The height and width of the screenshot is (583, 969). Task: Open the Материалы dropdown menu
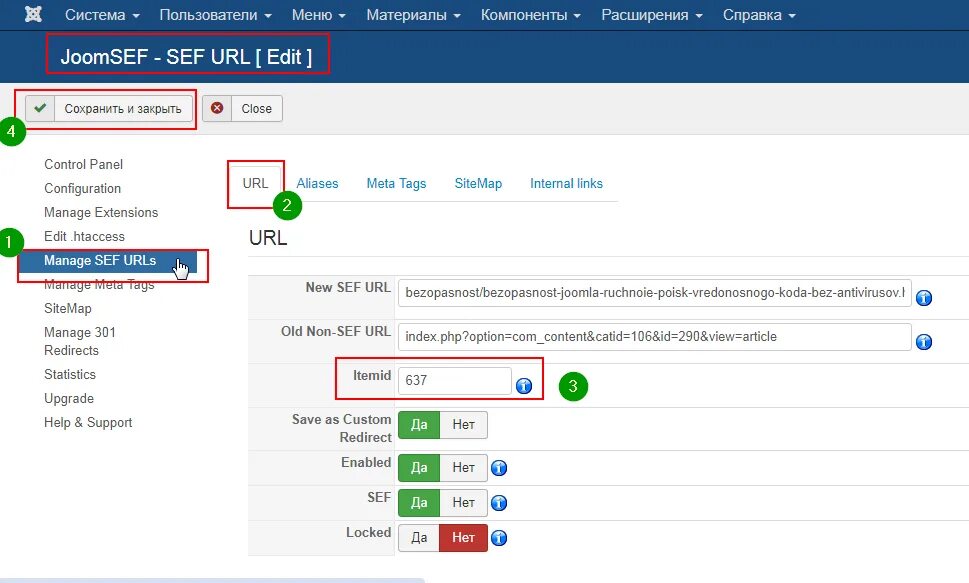click(x=413, y=15)
